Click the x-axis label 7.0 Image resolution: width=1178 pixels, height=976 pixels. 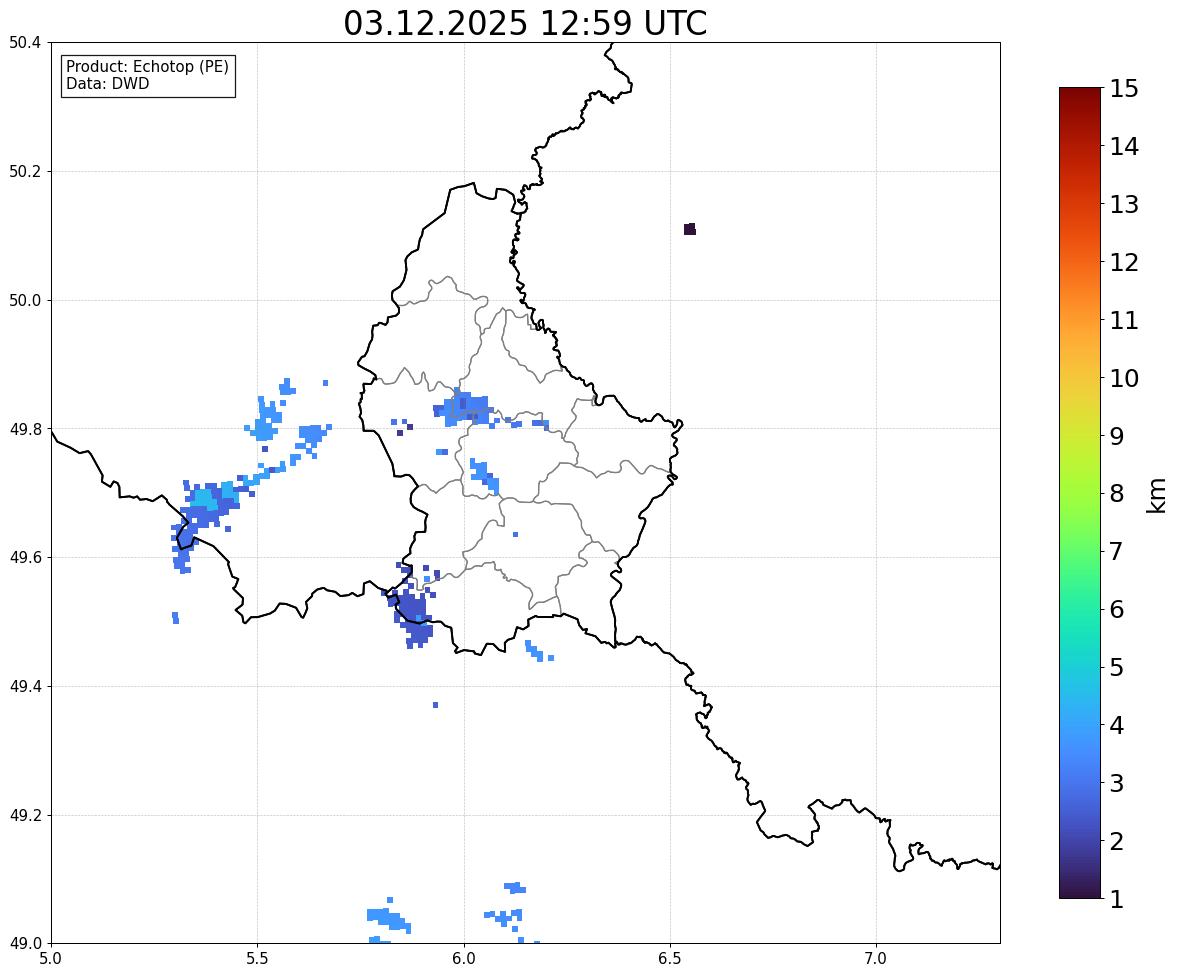pyautogui.click(x=876, y=959)
